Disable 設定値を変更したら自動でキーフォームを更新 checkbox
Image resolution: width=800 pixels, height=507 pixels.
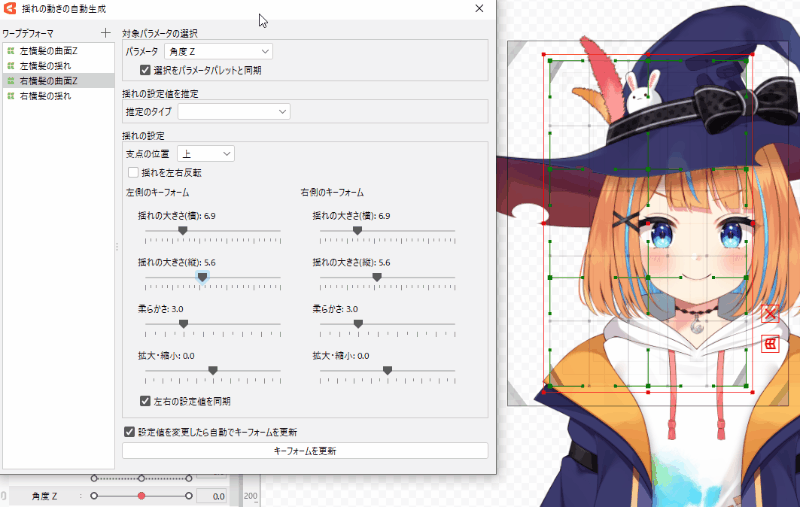tap(129, 432)
